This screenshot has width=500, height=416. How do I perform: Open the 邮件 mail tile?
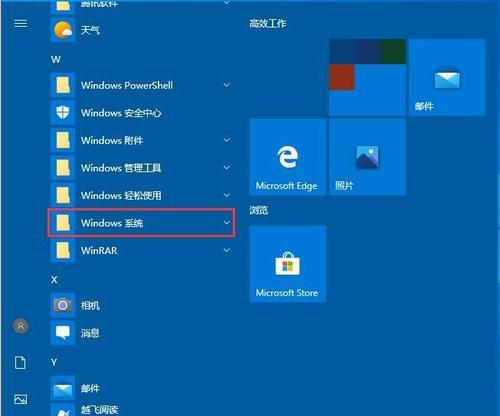[447, 77]
